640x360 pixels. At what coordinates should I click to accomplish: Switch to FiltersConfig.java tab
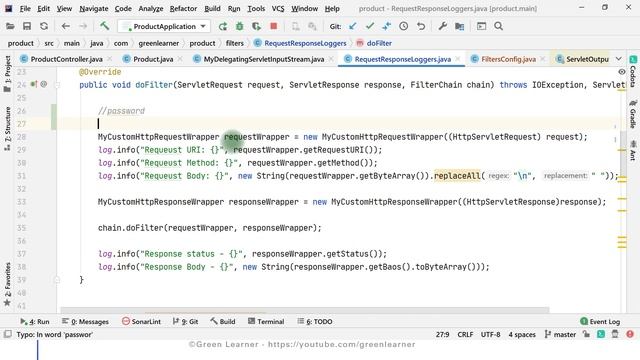(509, 59)
